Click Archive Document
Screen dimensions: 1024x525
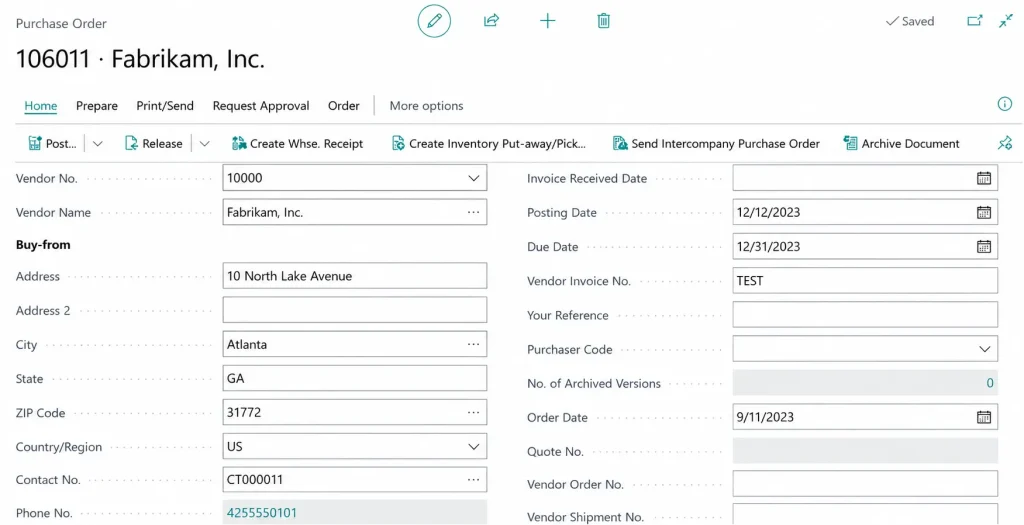pos(902,144)
